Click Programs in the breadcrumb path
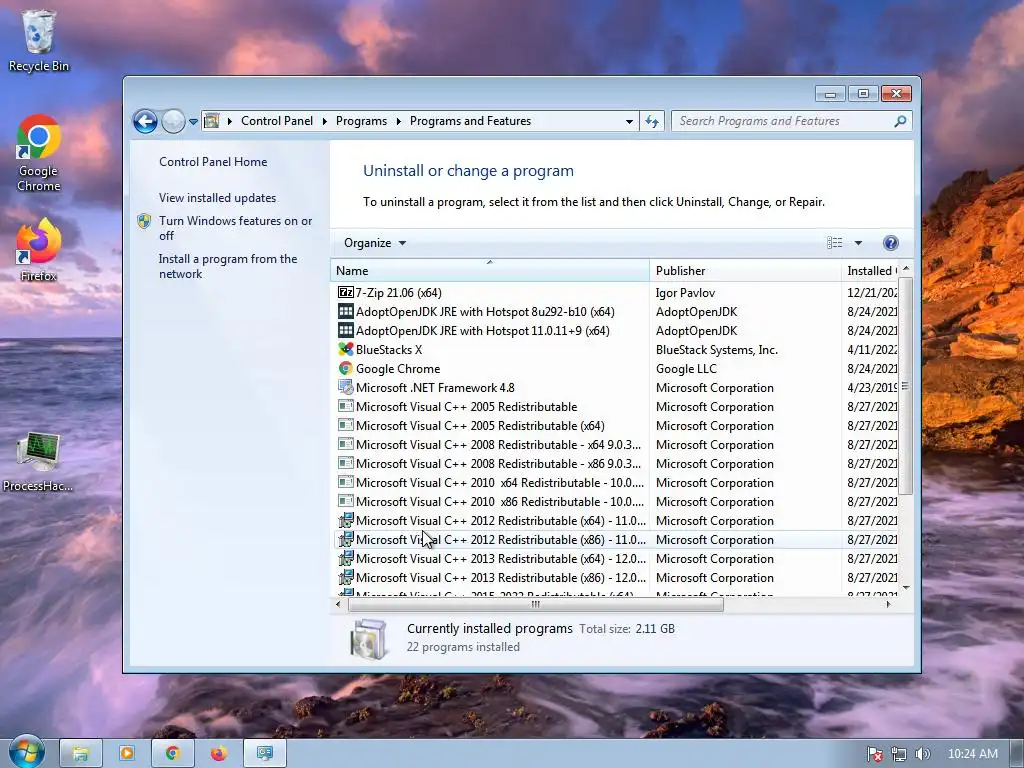Viewport: 1024px width, 768px height. pos(361,121)
